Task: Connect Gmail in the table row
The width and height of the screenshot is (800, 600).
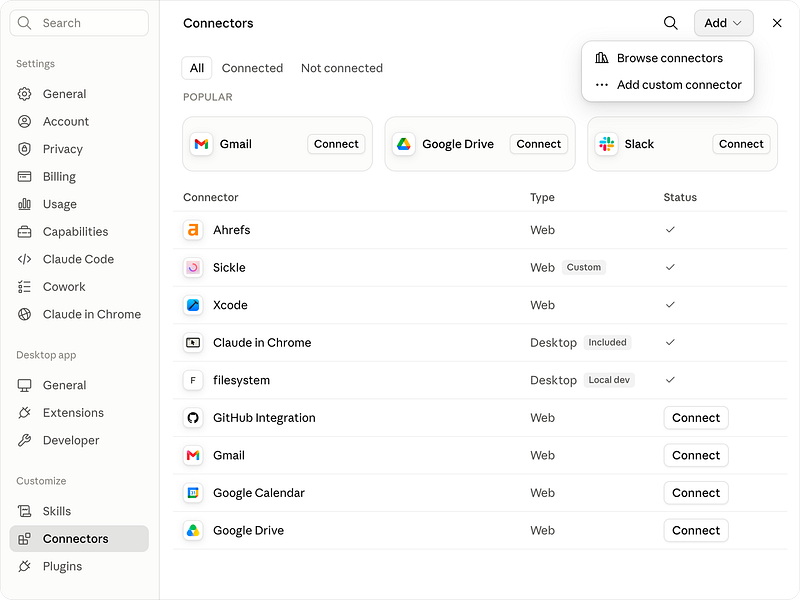Action: (696, 456)
